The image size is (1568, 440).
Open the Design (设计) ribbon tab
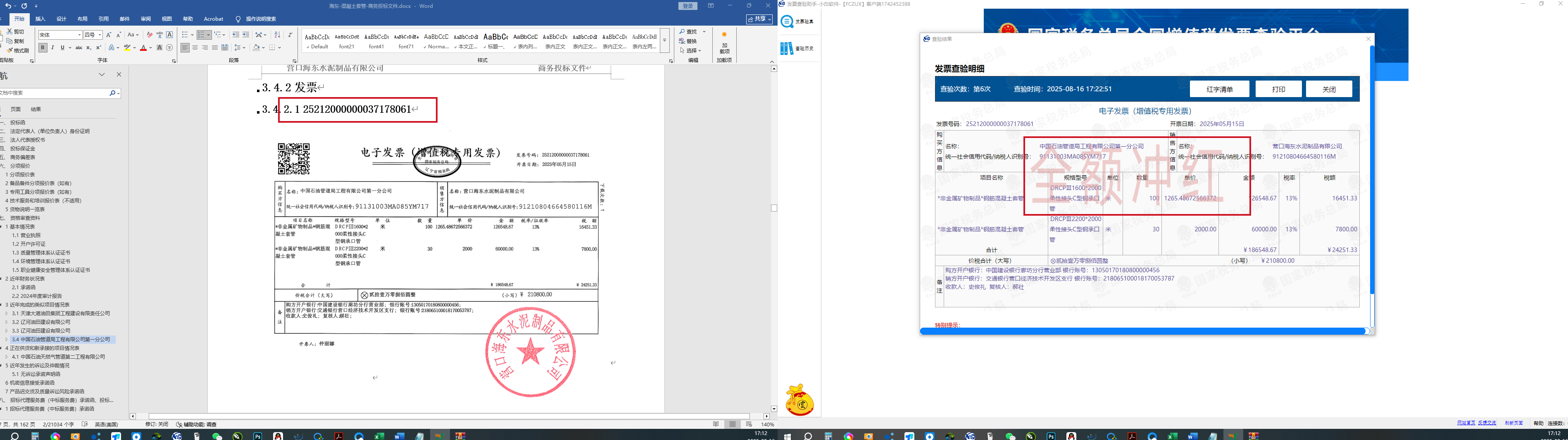62,19
